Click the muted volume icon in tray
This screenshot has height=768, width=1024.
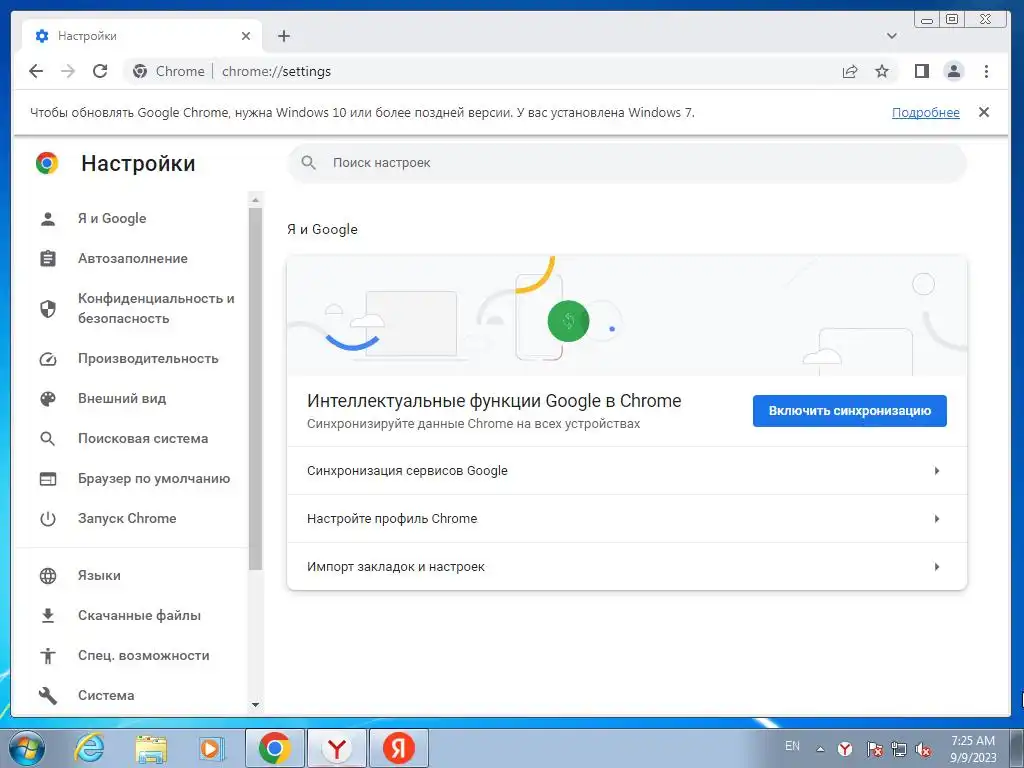(x=924, y=749)
